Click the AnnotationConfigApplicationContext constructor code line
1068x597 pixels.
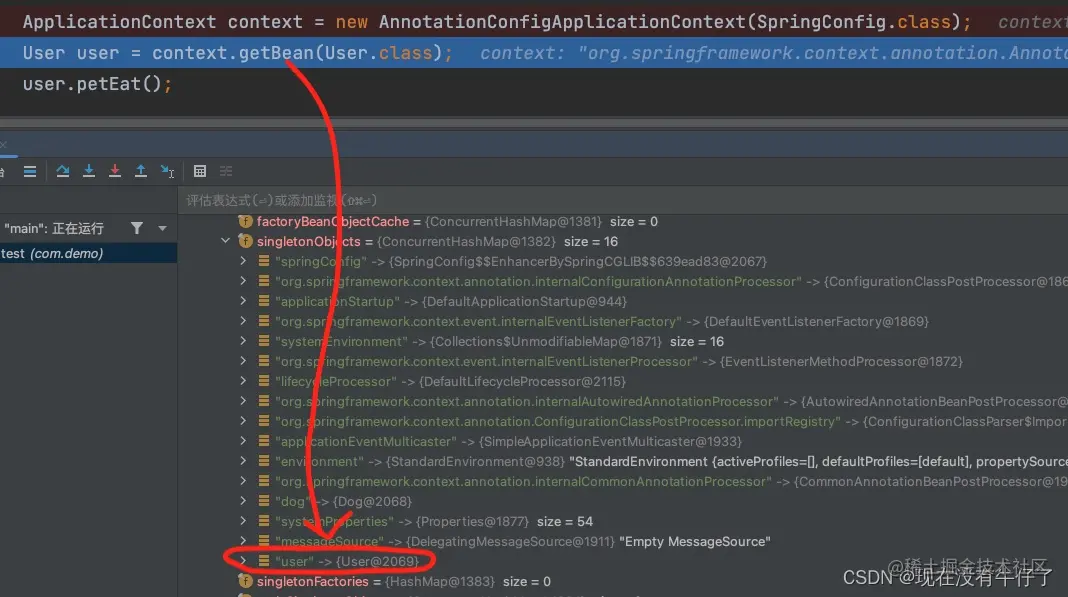point(497,21)
